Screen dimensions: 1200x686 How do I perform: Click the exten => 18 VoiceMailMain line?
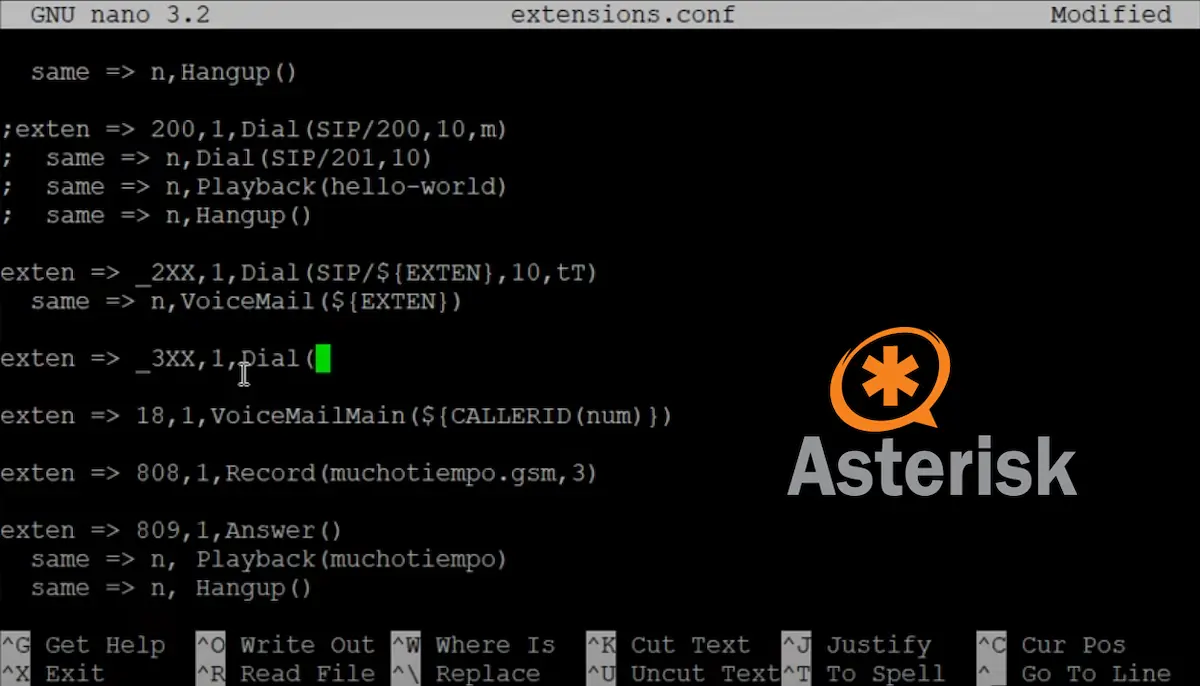[336, 416]
